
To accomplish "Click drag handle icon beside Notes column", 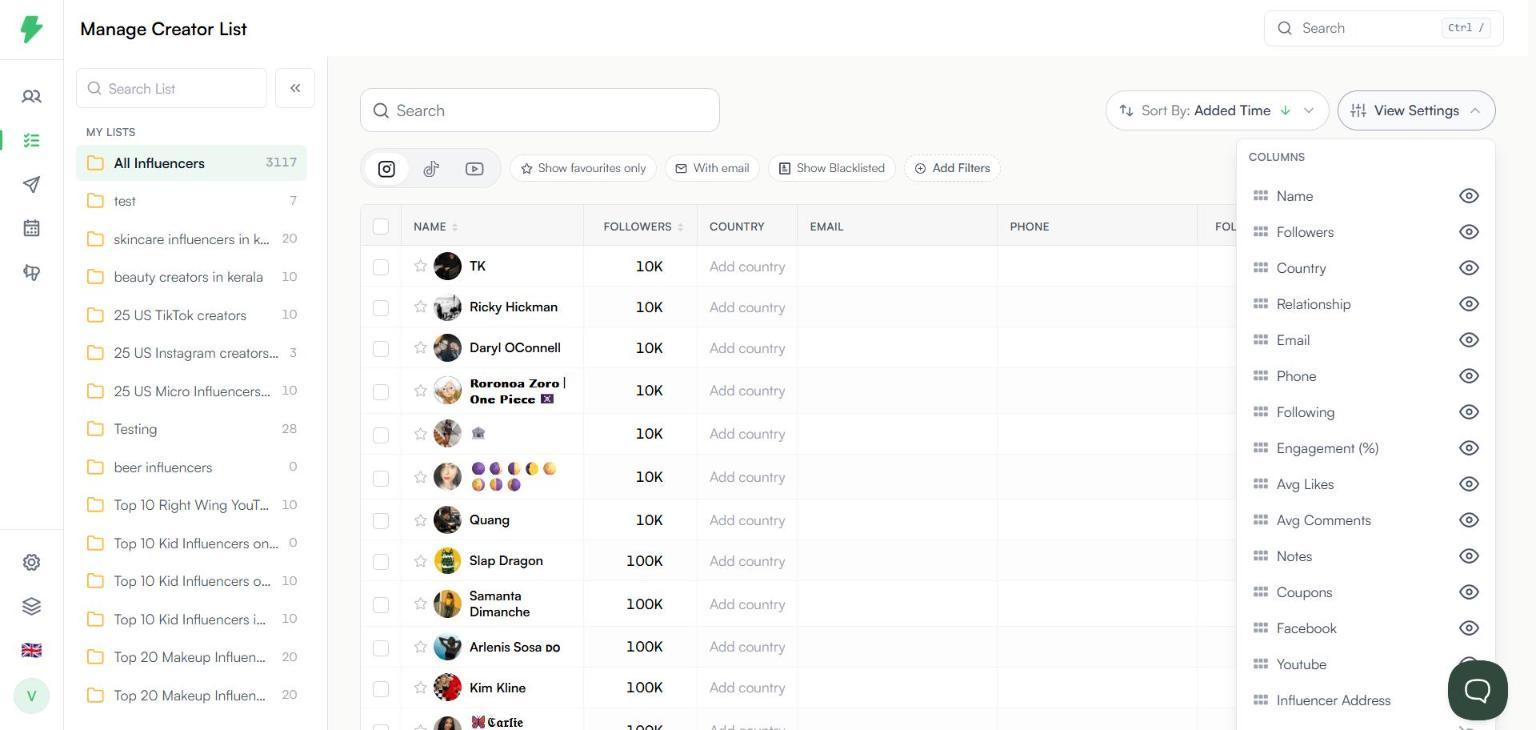I will (1260, 556).
